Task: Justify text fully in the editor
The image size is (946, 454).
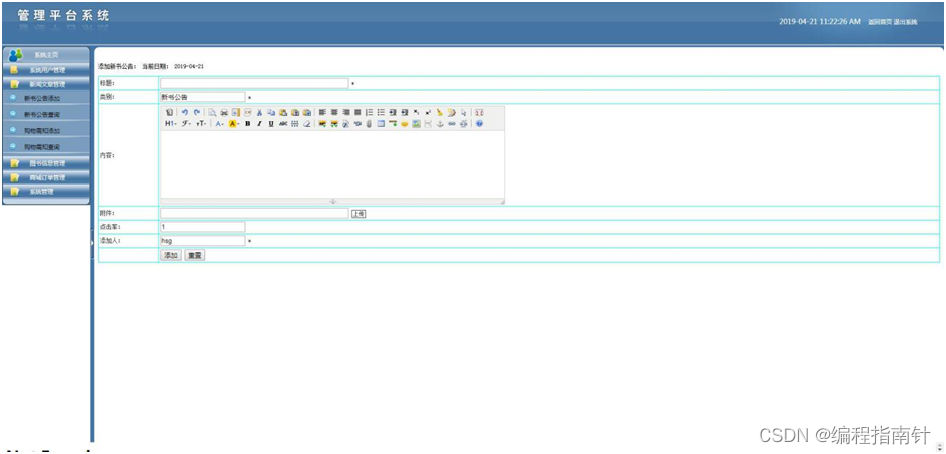Action: coord(357,112)
